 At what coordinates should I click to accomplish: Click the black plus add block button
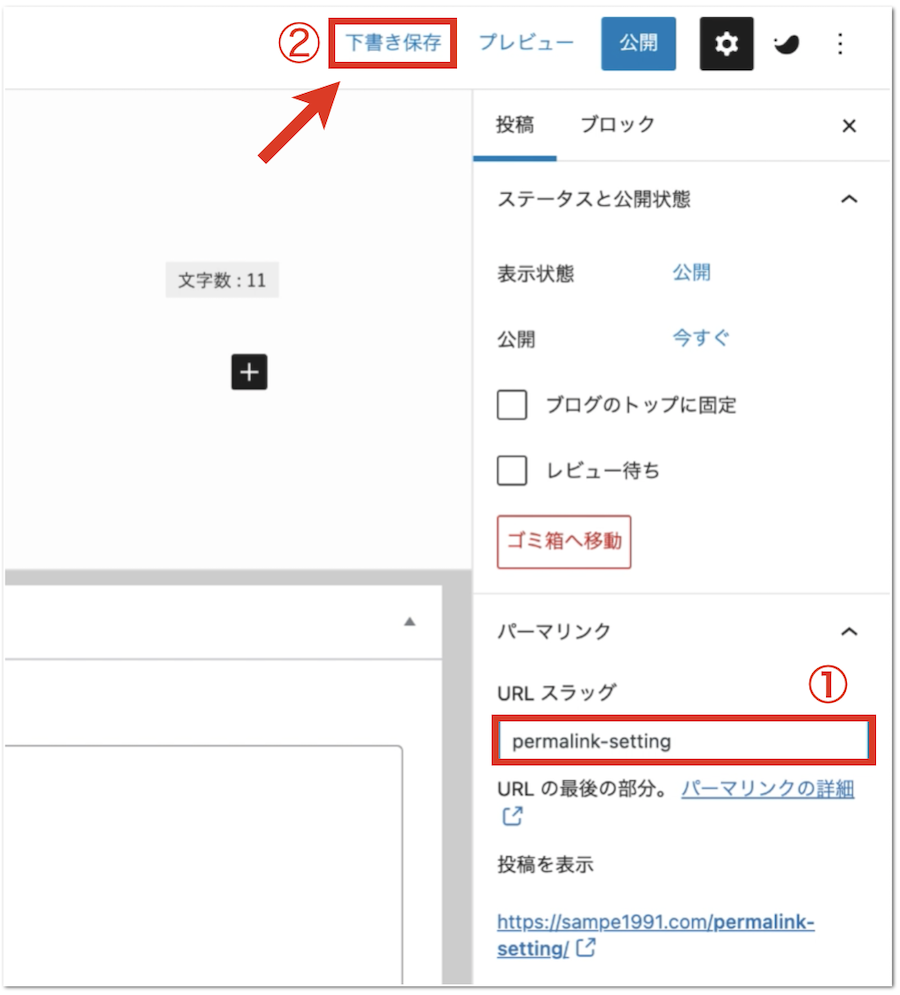[x=250, y=373]
